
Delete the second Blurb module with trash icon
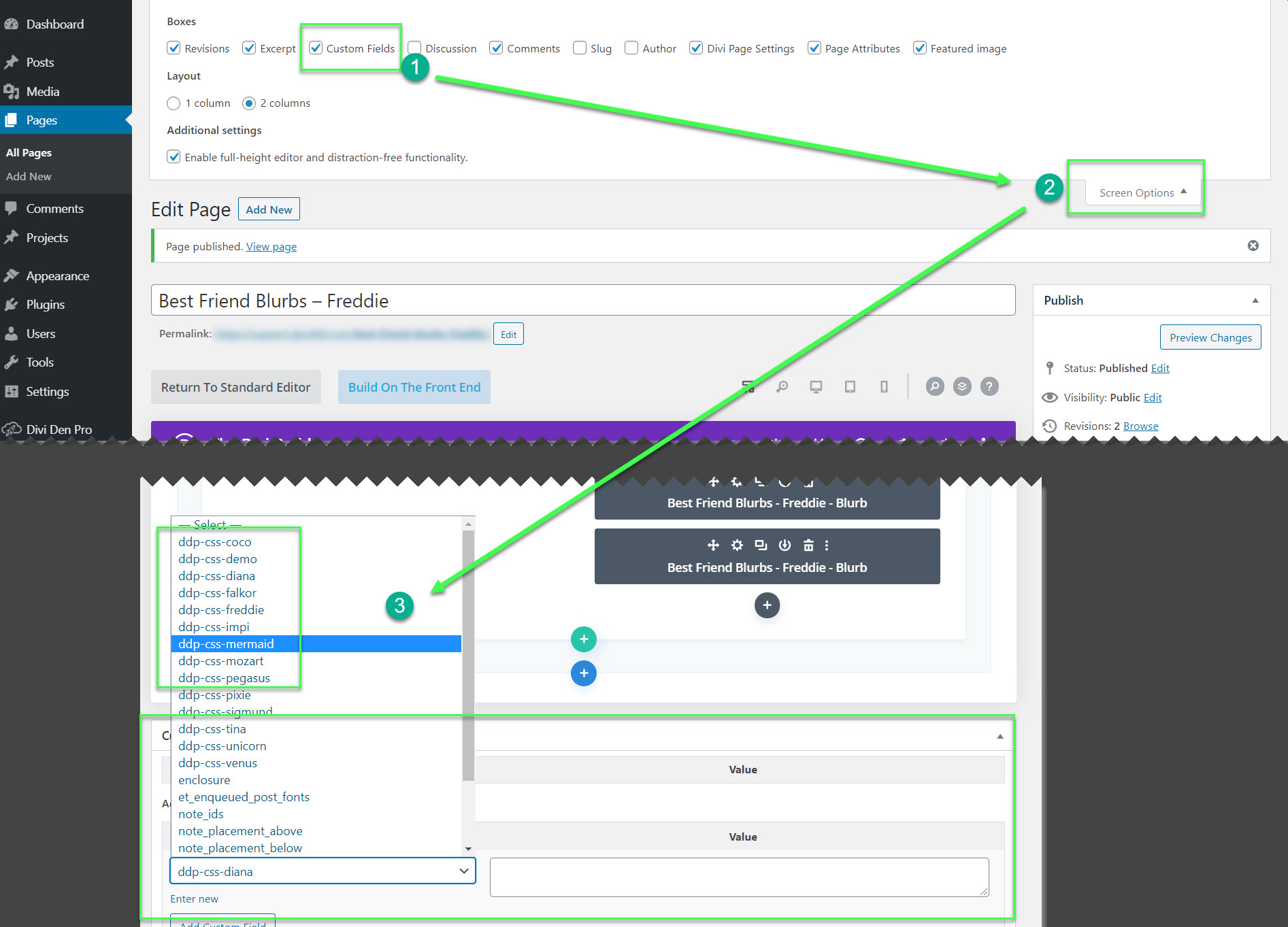pos(808,545)
